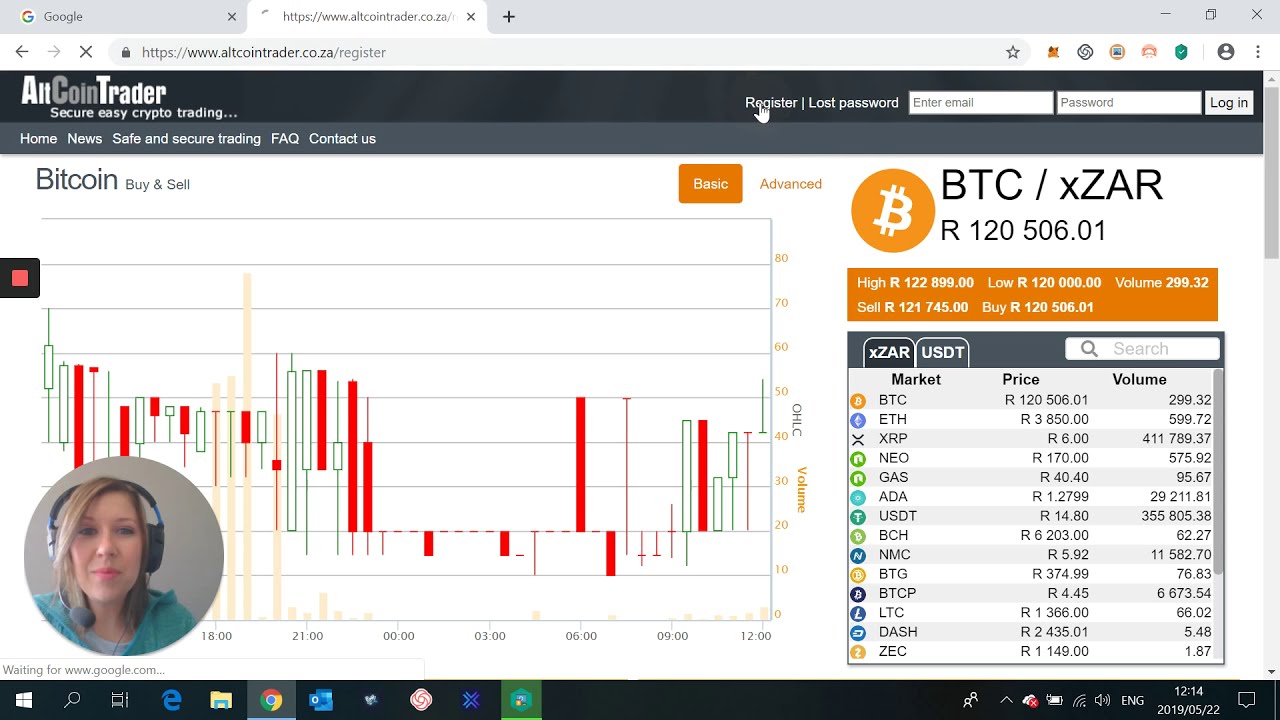Focus the Password field
Screen dimensions: 1280x720
1128,103
